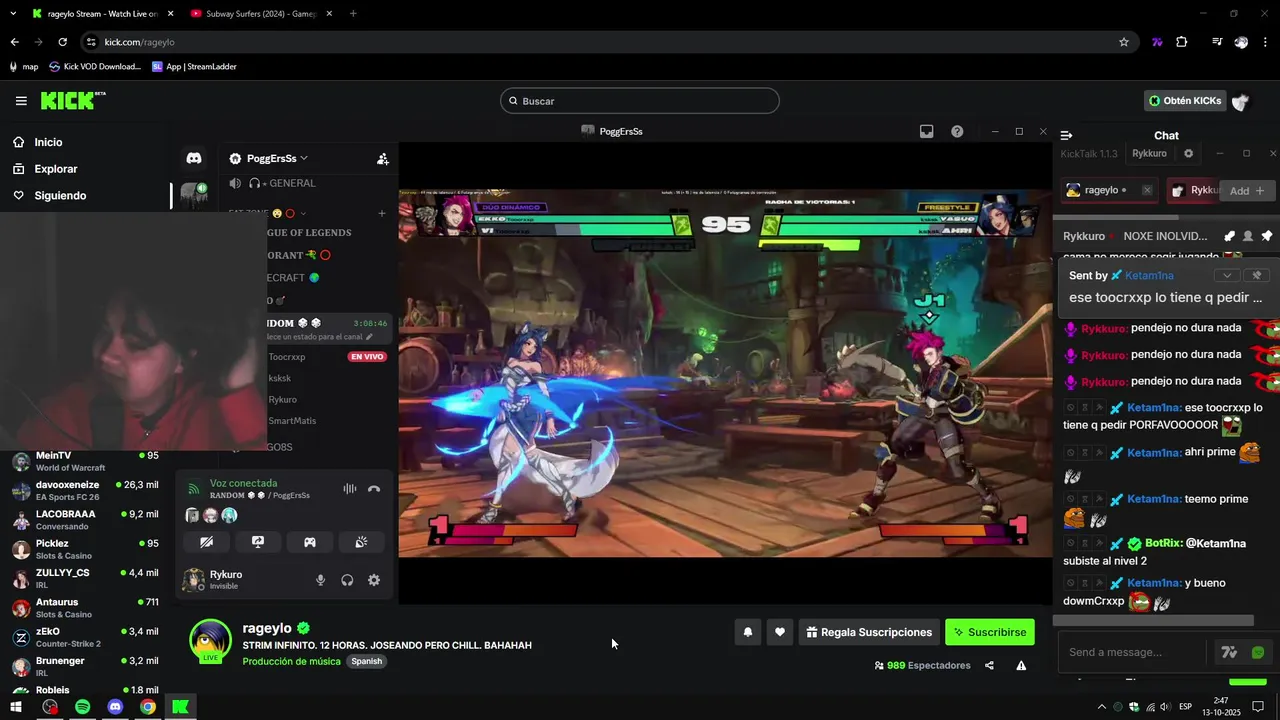The image size is (1280, 720).
Task: Open the Discord invite people icon
Action: click(x=382, y=158)
